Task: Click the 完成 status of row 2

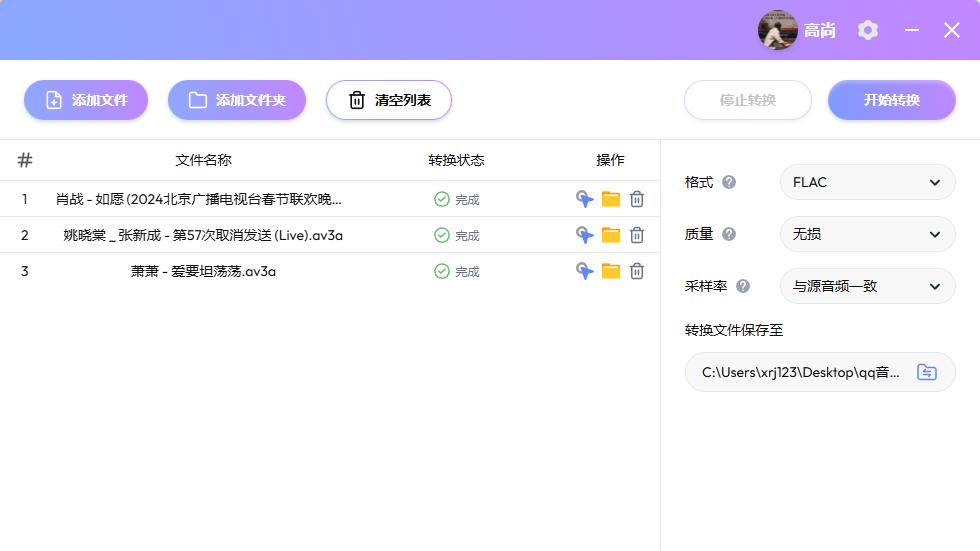Action: pos(457,236)
